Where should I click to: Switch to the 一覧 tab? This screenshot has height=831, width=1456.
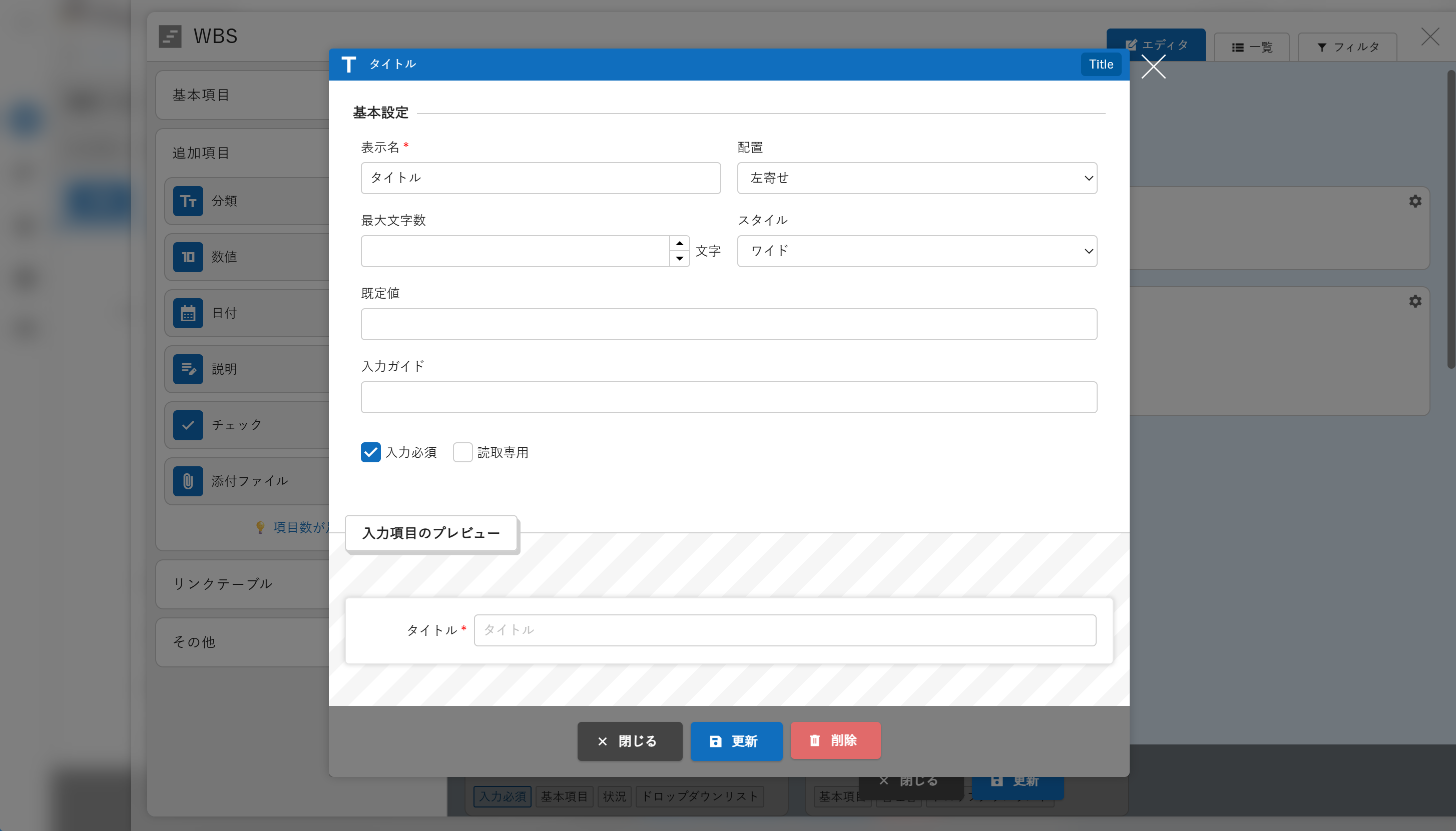(x=1252, y=47)
